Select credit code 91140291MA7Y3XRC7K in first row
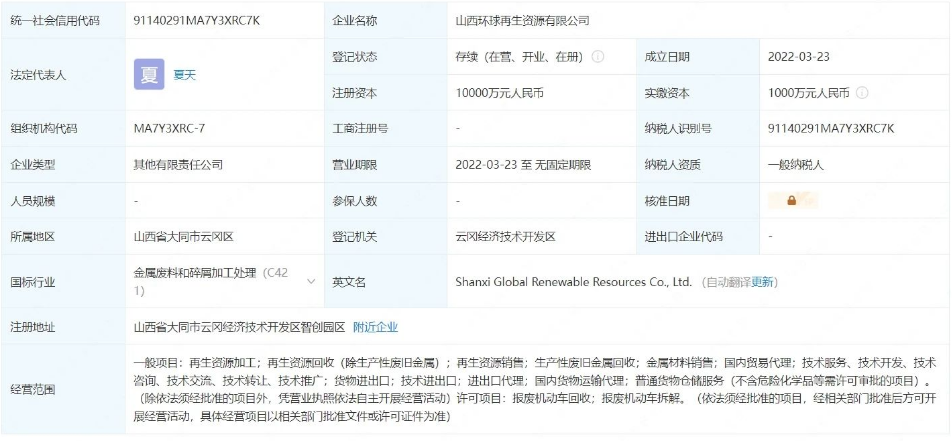 pos(197,21)
